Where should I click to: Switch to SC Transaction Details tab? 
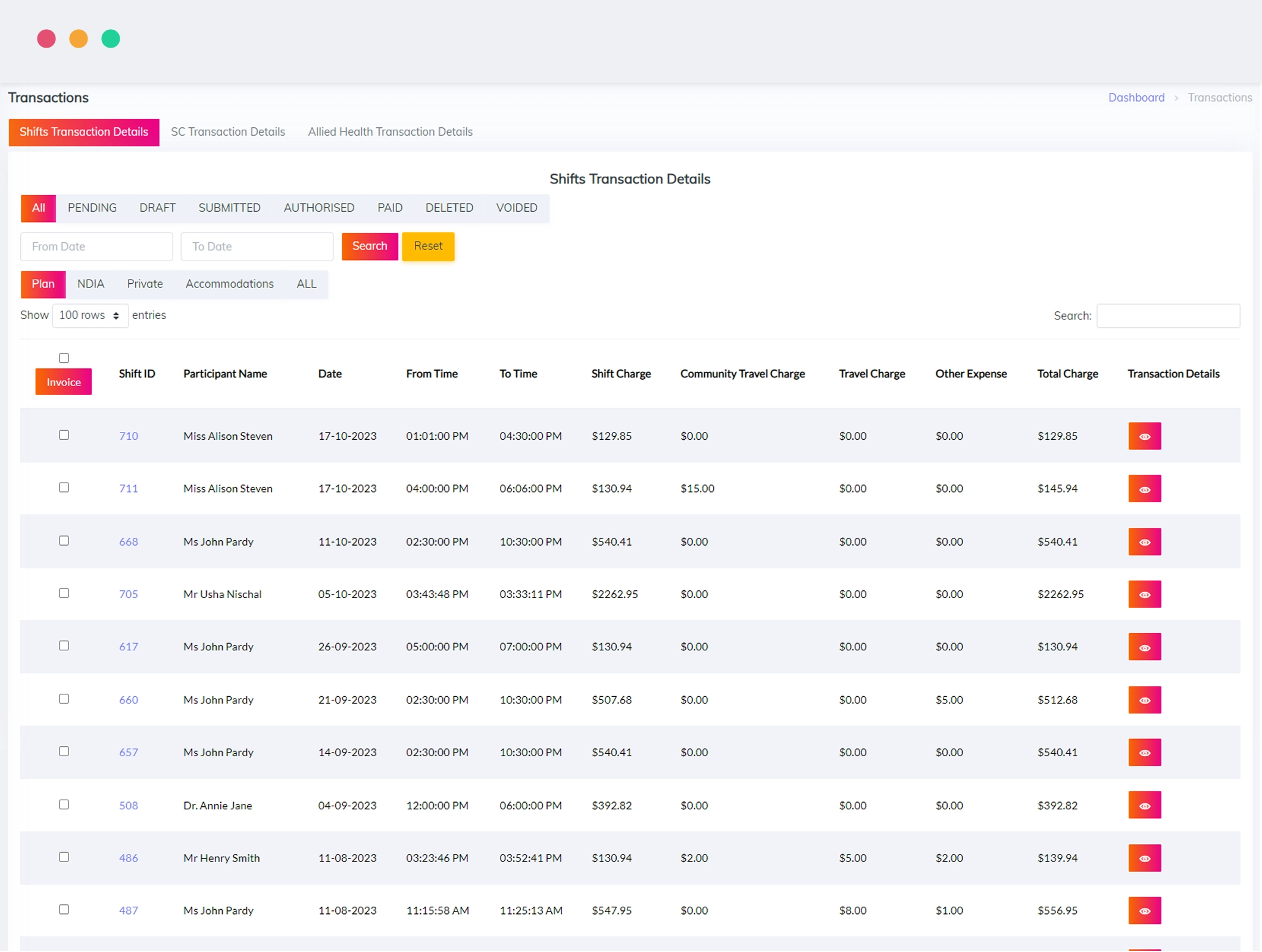coord(228,132)
